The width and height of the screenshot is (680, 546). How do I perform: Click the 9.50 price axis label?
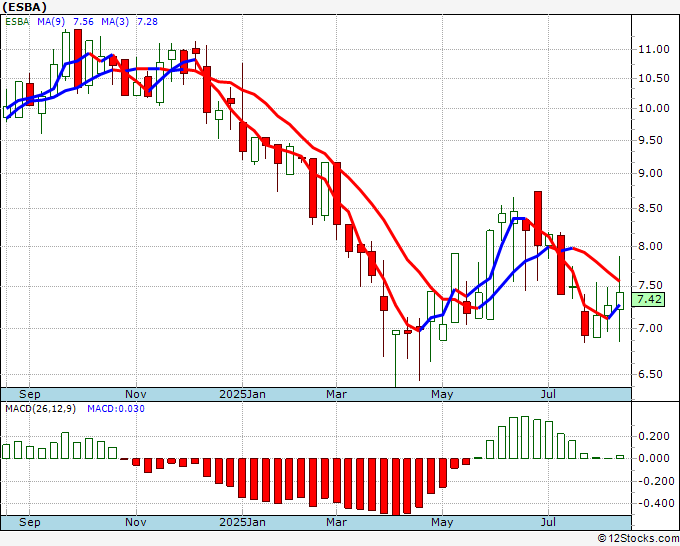tap(651, 140)
